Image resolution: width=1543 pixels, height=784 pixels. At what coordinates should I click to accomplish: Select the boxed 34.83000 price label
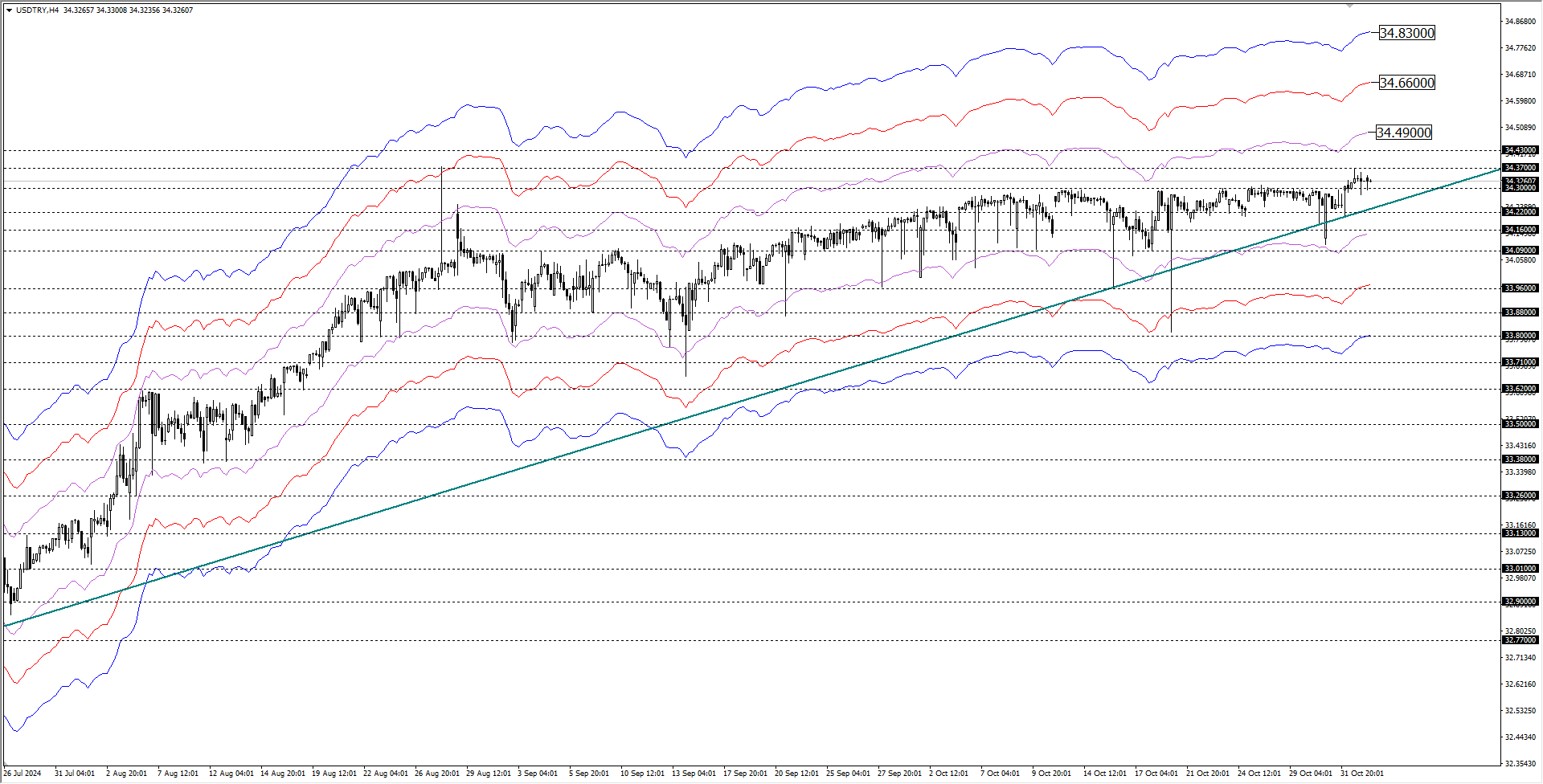coord(1407,33)
